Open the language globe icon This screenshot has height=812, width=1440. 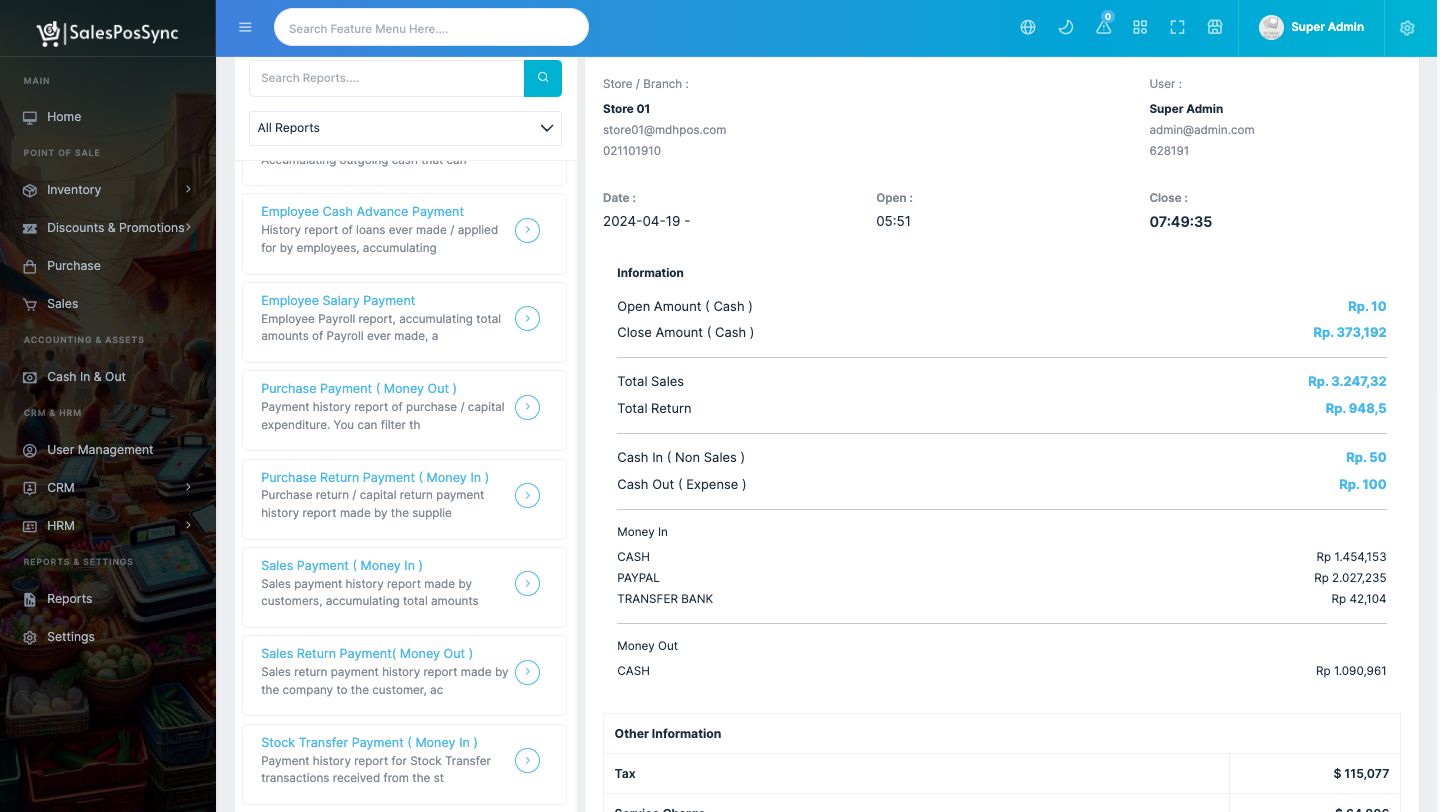coord(1028,28)
